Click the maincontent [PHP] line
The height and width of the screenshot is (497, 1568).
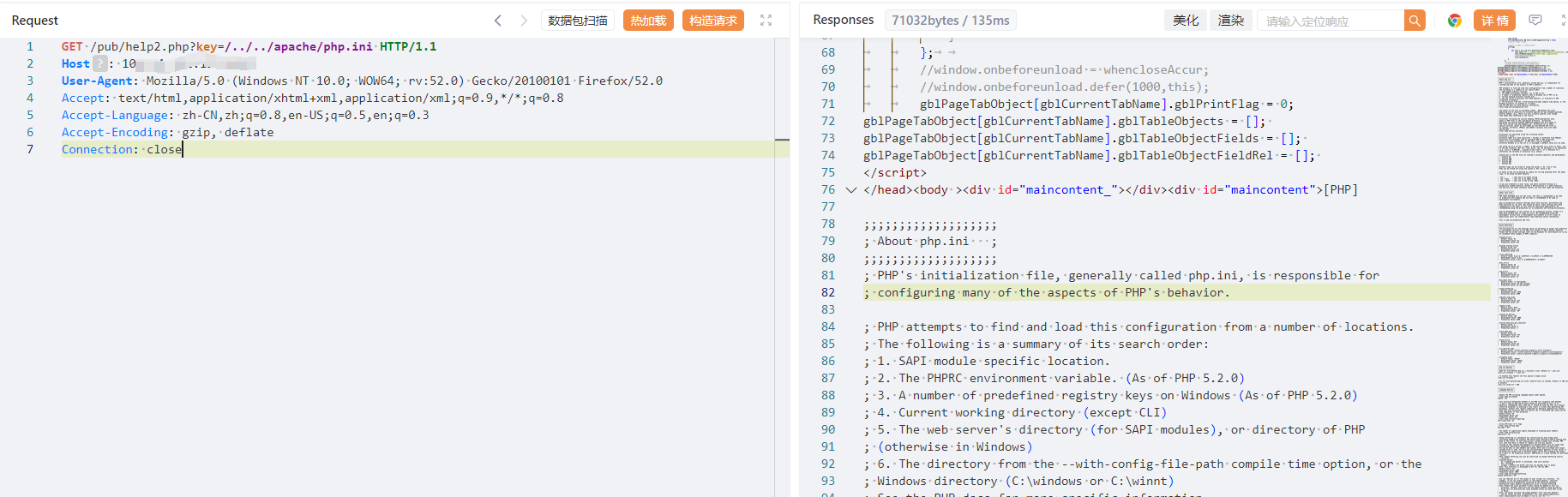pos(1110,190)
